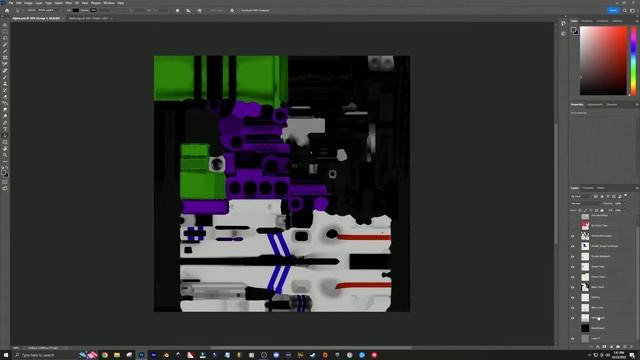The image size is (640, 360).
Task: Click the foreground color swatch in toolbar
Action: (4, 173)
